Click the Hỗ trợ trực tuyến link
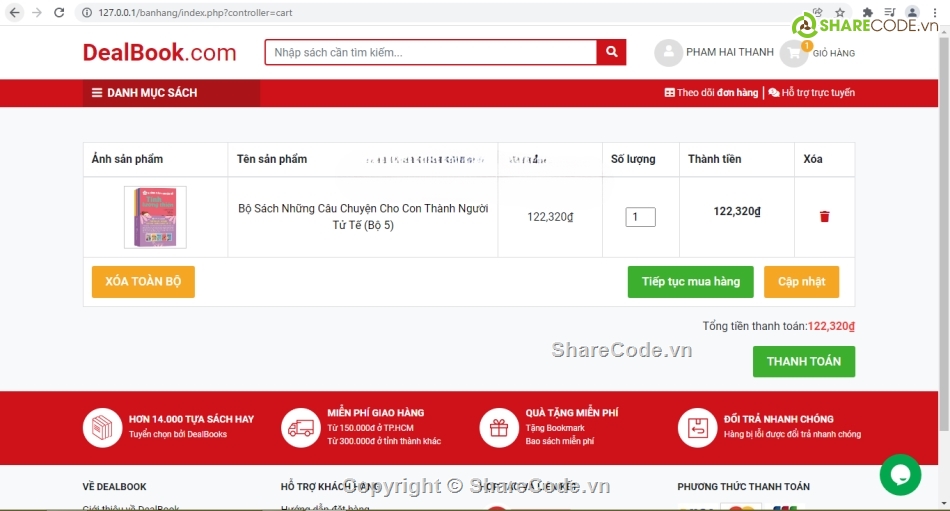 tap(812, 93)
